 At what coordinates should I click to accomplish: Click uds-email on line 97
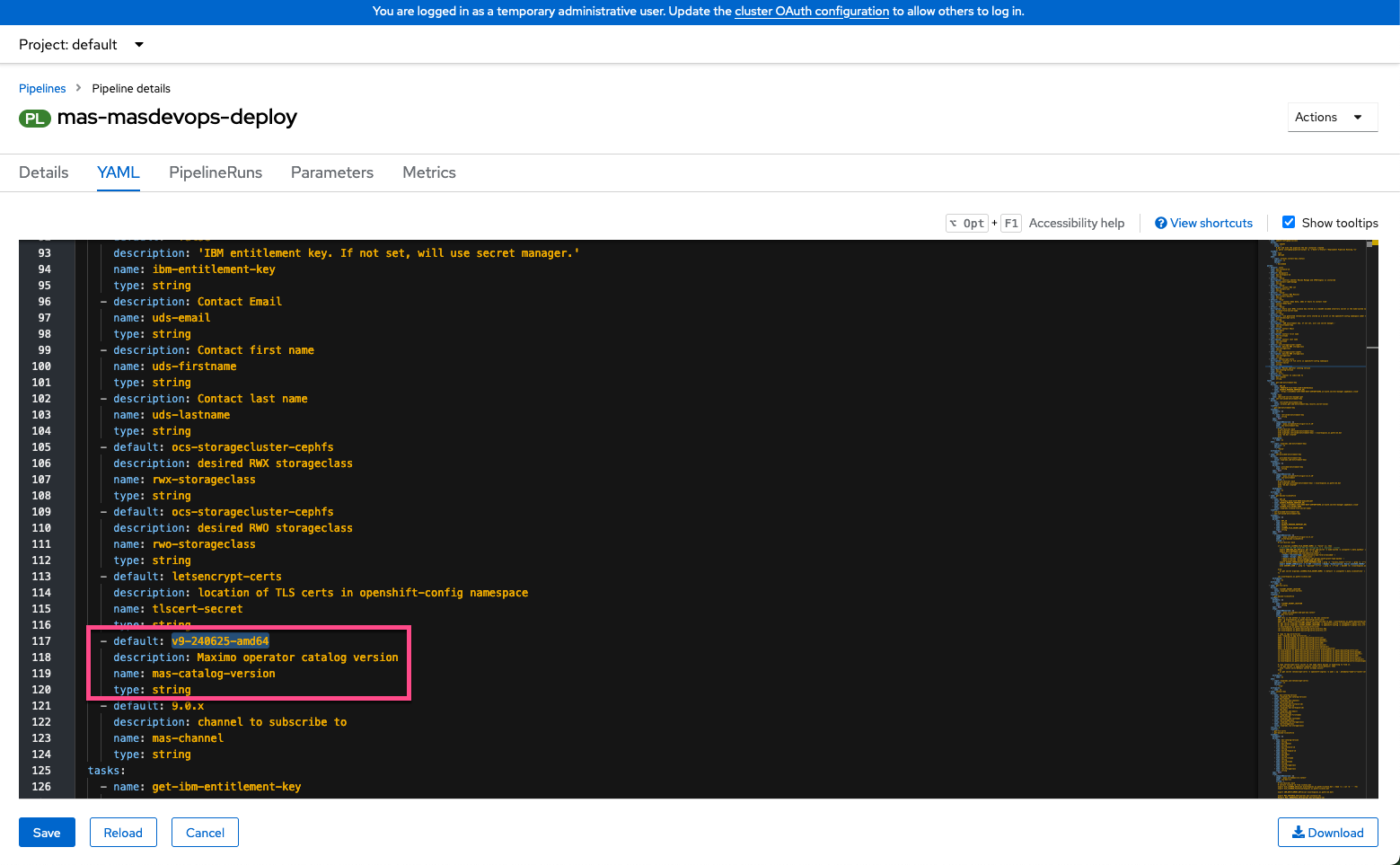[181, 318]
